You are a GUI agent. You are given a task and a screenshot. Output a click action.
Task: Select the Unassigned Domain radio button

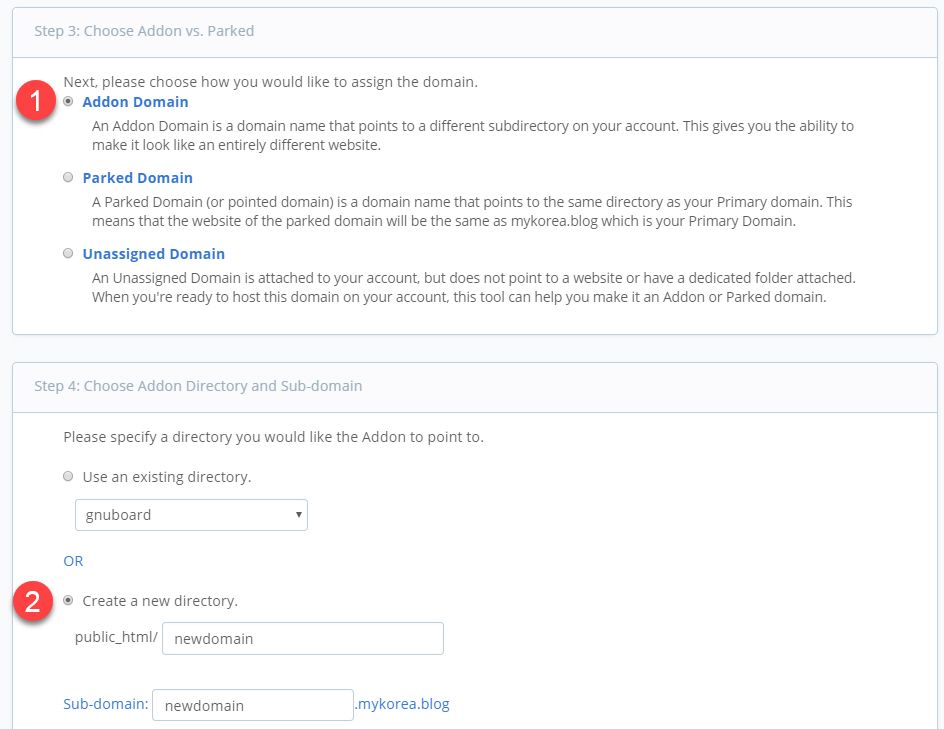pos(68,253)
